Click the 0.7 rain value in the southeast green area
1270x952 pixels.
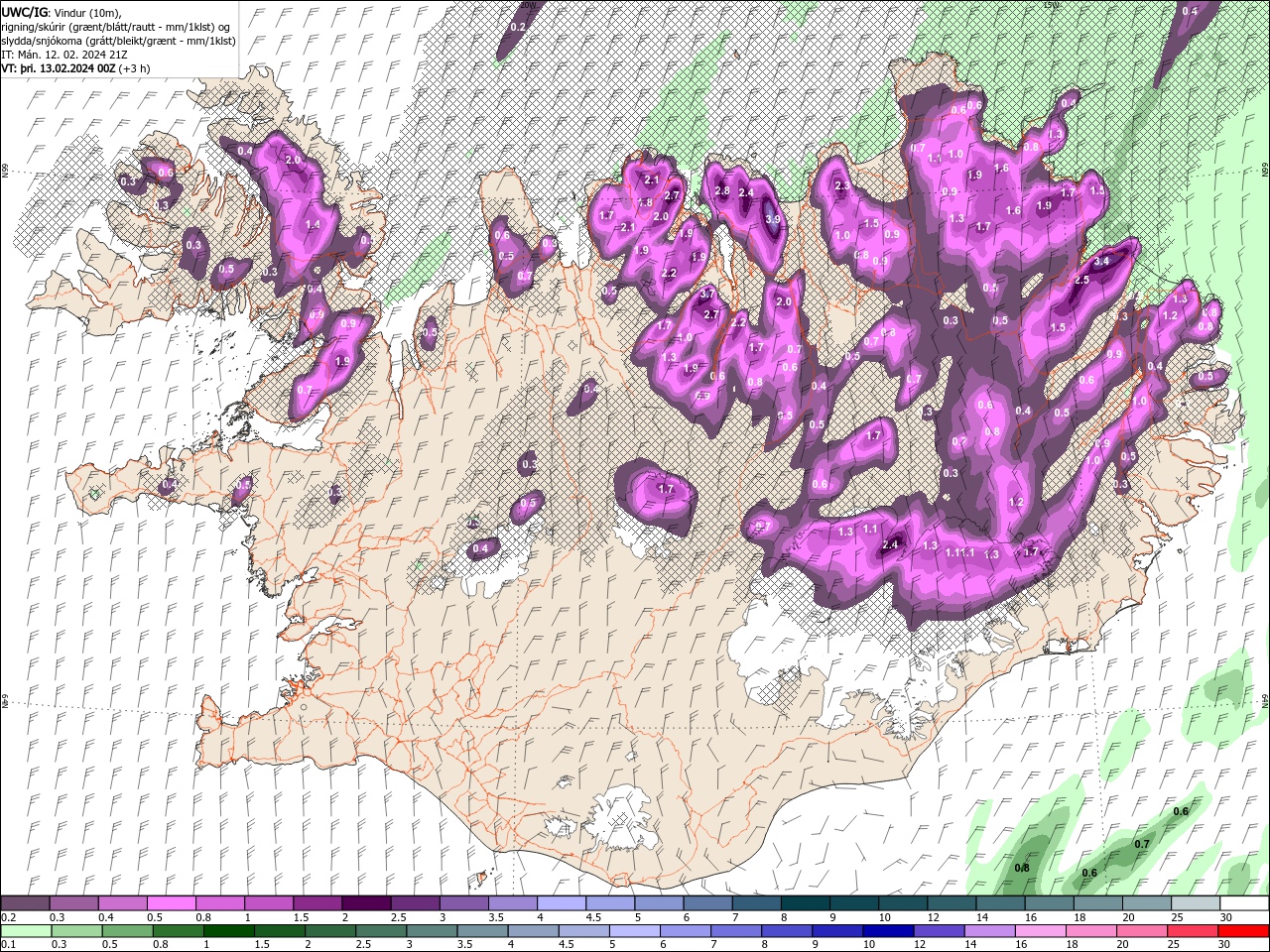tap(1141, 845)
